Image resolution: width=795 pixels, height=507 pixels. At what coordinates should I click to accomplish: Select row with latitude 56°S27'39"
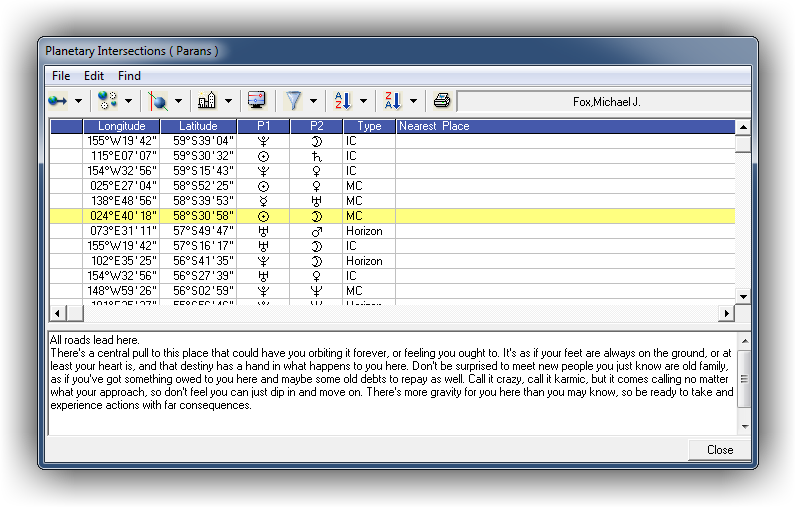pyautogui.click(x=392, y=276)
